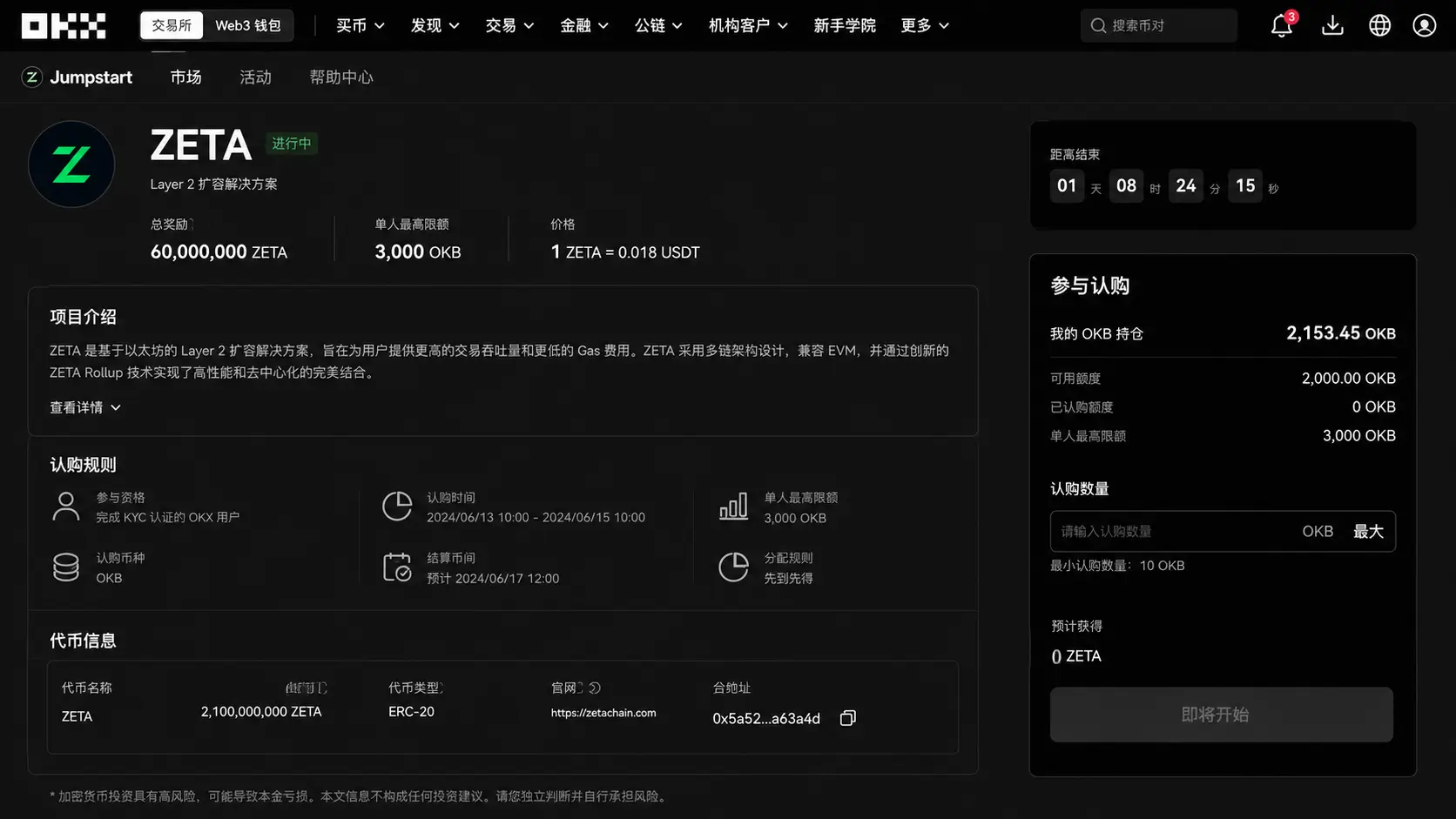
Task: Click the 预计 2024/06/17 12:00 settlement time
Action: (x=493, y=579)
